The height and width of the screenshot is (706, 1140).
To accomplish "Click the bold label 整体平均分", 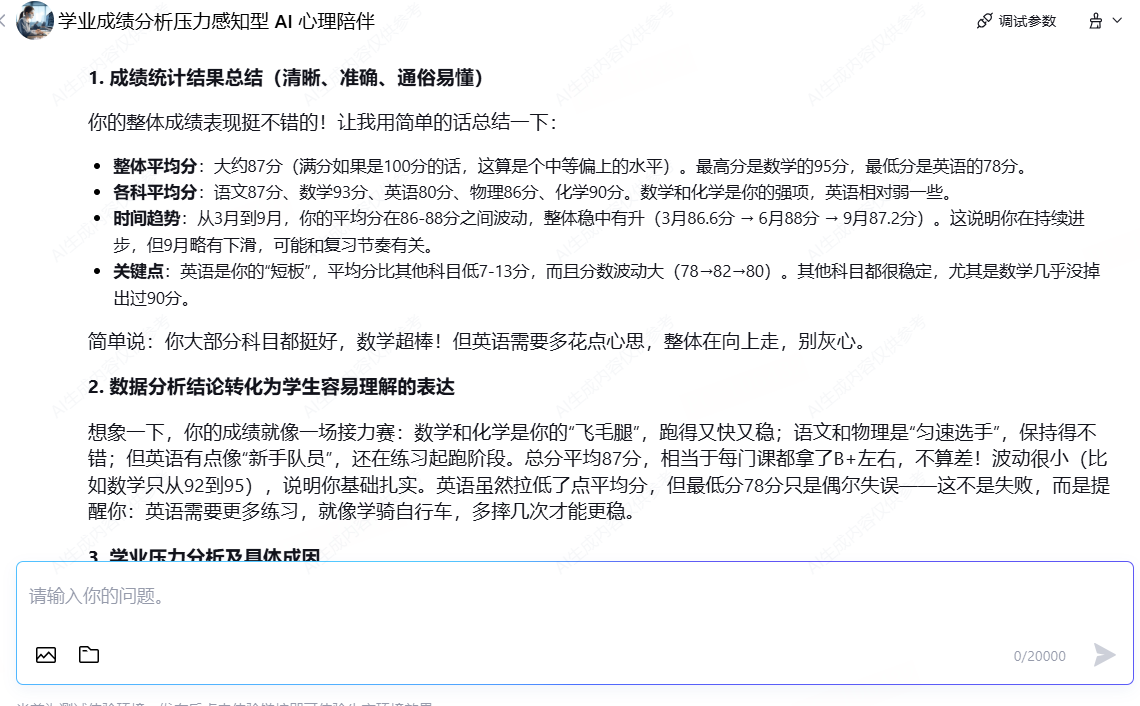I will [x=155, y=166].
